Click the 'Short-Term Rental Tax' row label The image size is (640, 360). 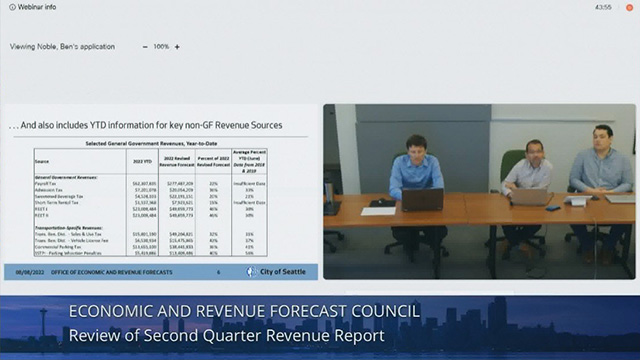coord(56,202)
